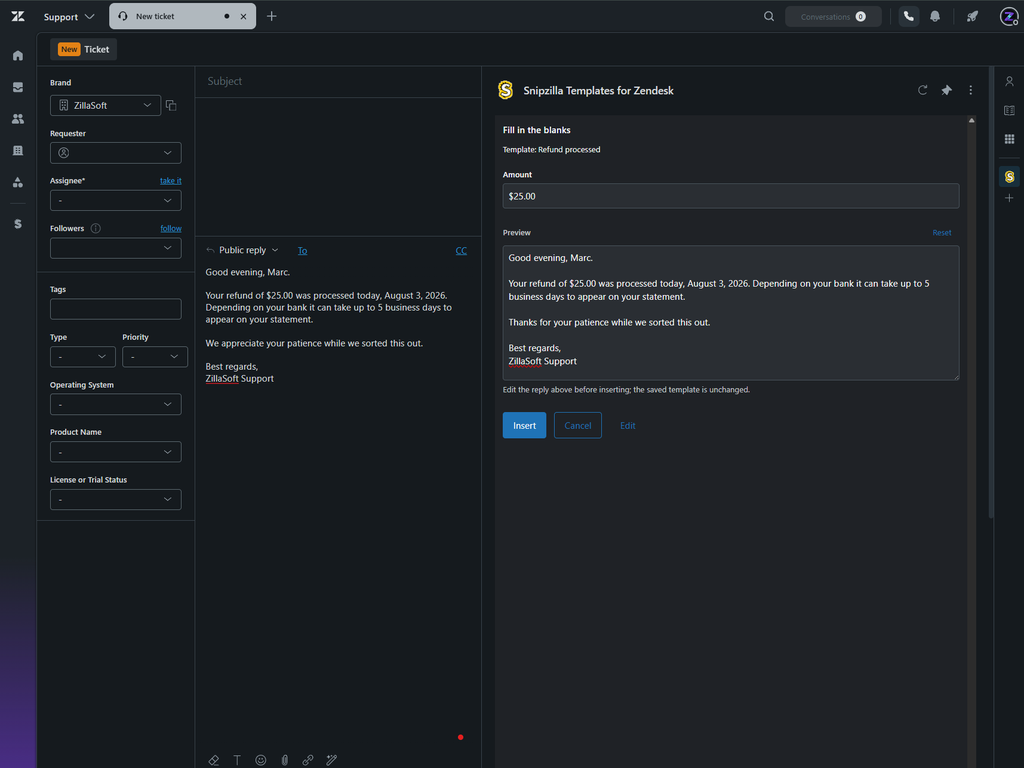1024x768 pixels.
Task: Click copy icon next to Brand
Action: tap(171, 105)
